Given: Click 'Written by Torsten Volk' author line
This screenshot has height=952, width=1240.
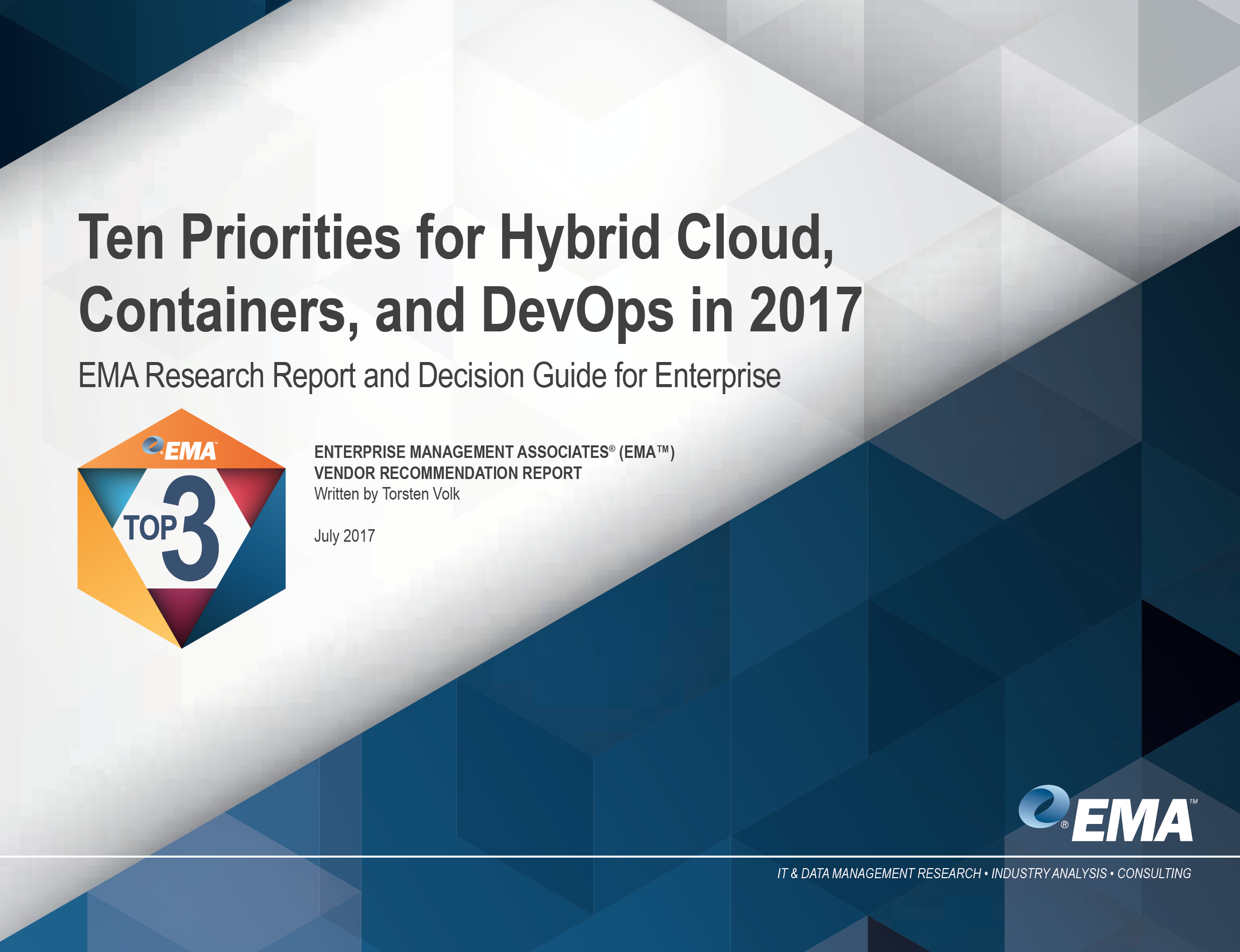Looking at the screenshot, I should point(387,494).
